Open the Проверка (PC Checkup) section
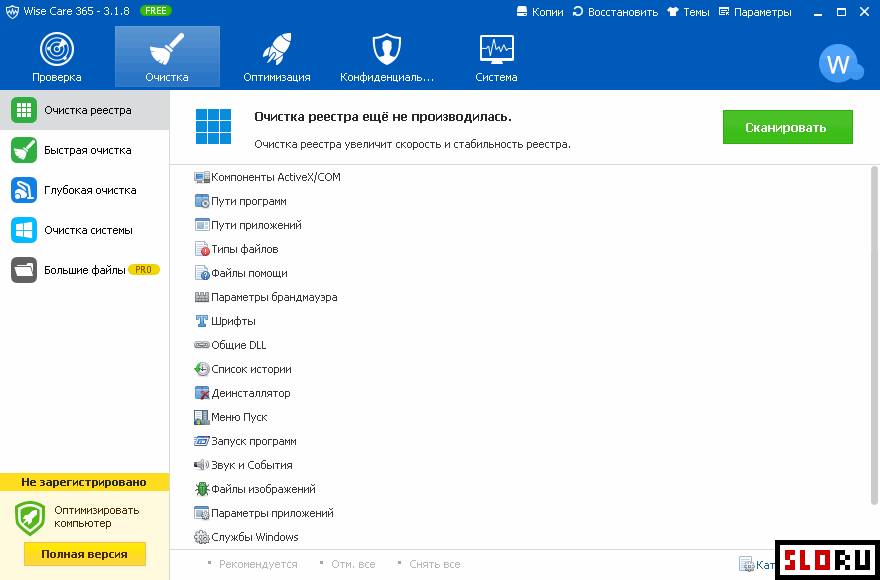 [57, 57]
